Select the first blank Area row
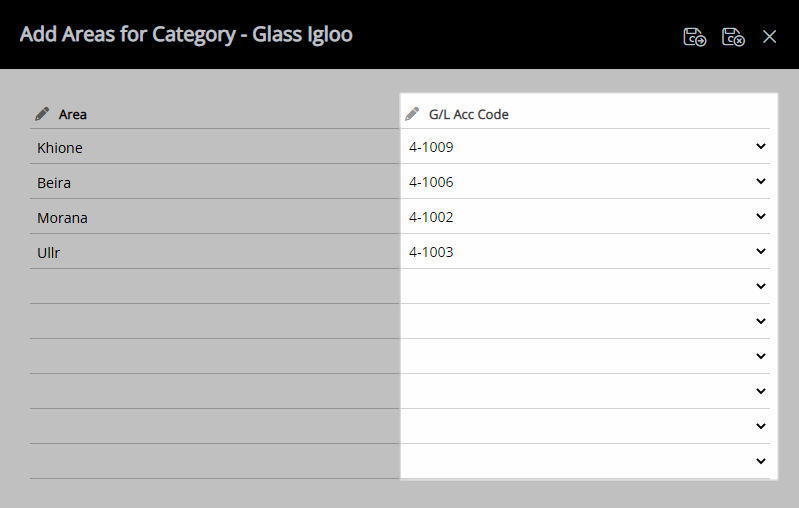 click(x=215, y=286)
